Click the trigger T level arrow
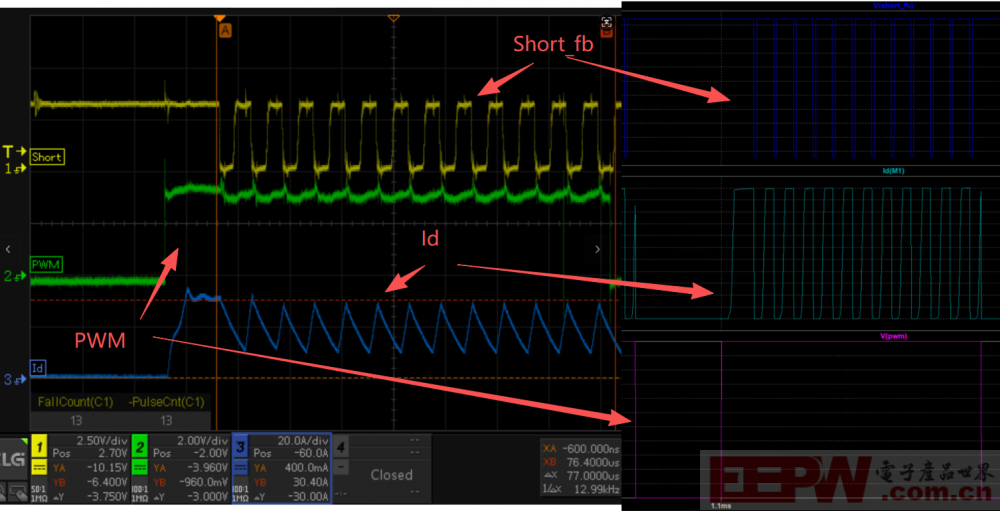 10,152
